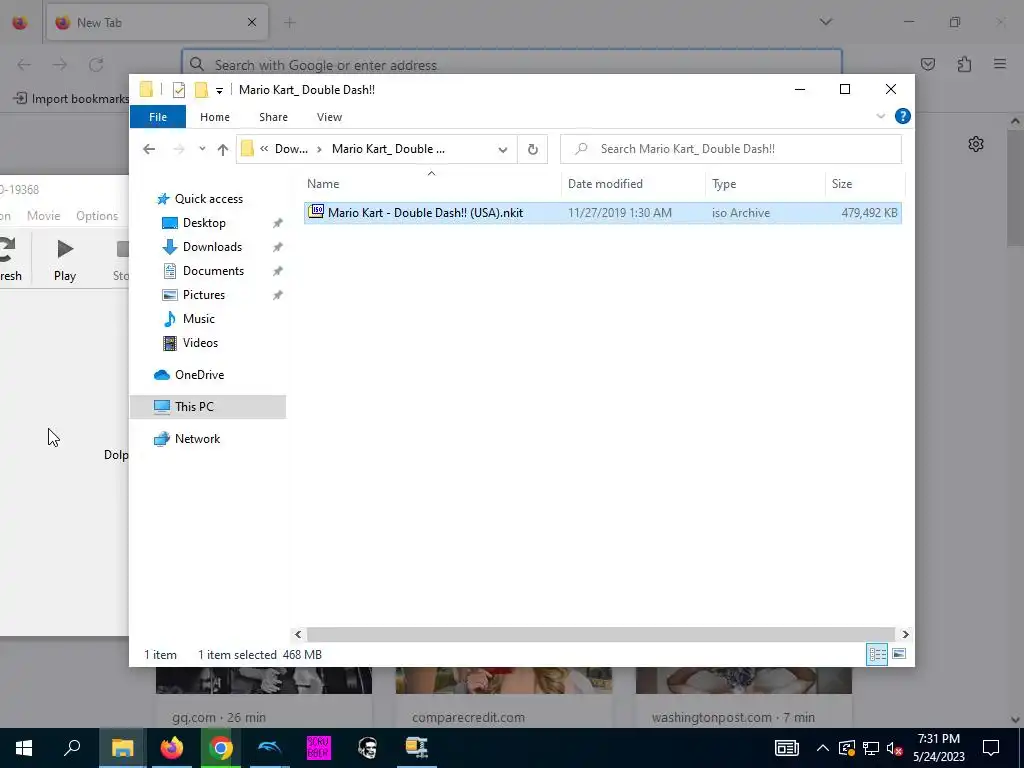Click Play in the Dolphin window
The height and width of the screenshot is (768, 1024).
(65, 260)
